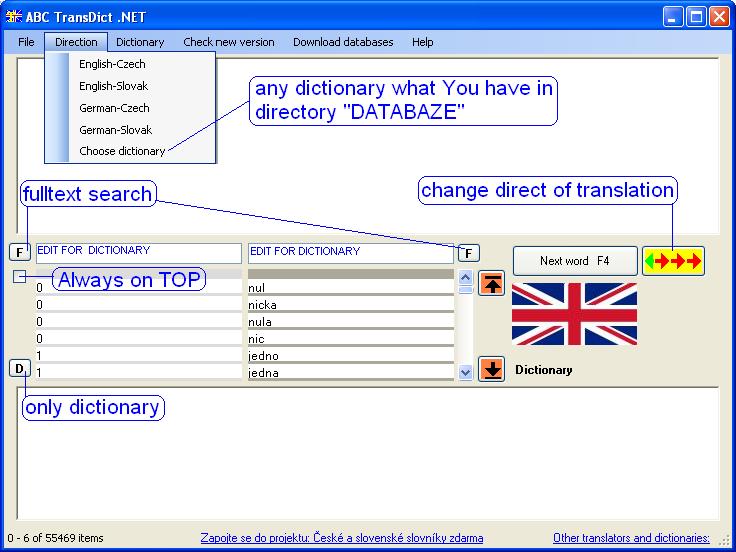This screenshot has width=736, height=552.
Task: Select German-Czech direction
Action: pos(130,108)
